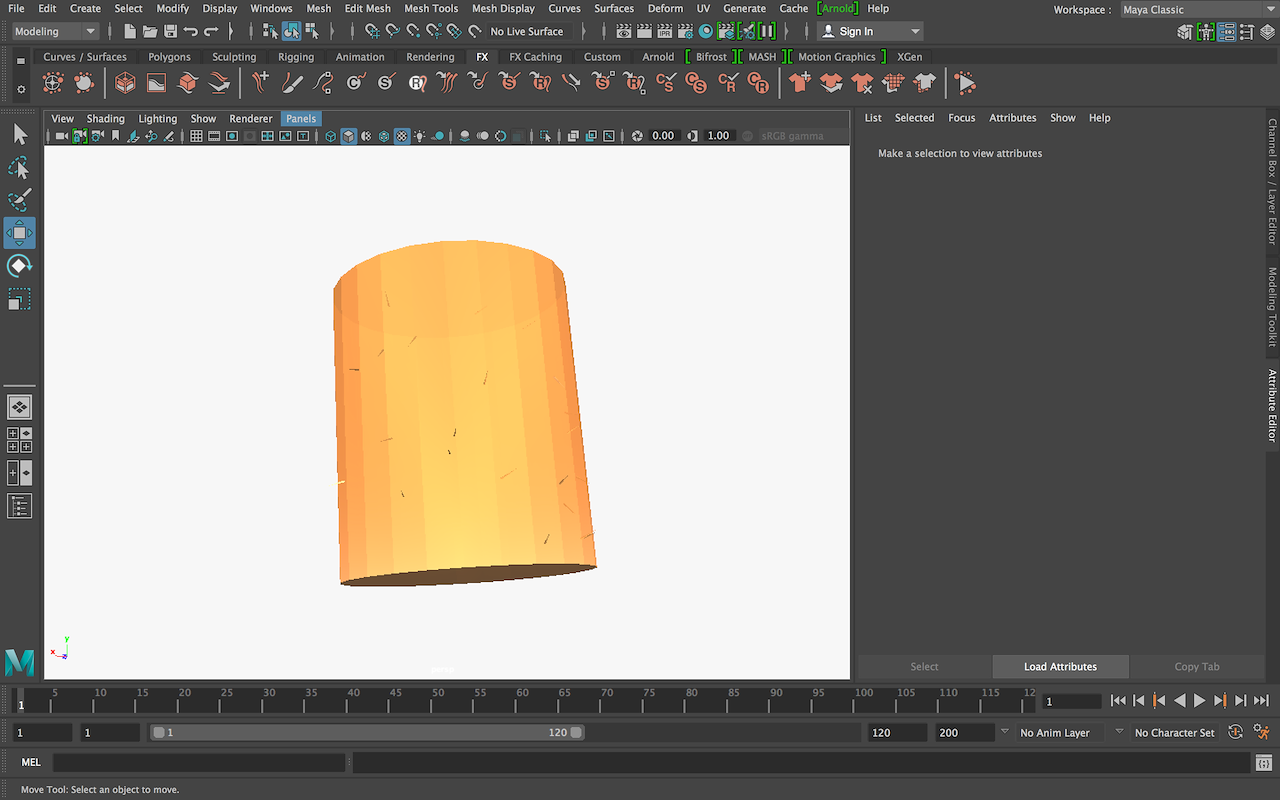1280x800 pixels.
Task: Open the Script Editor icon
Action: point(1265,763)
